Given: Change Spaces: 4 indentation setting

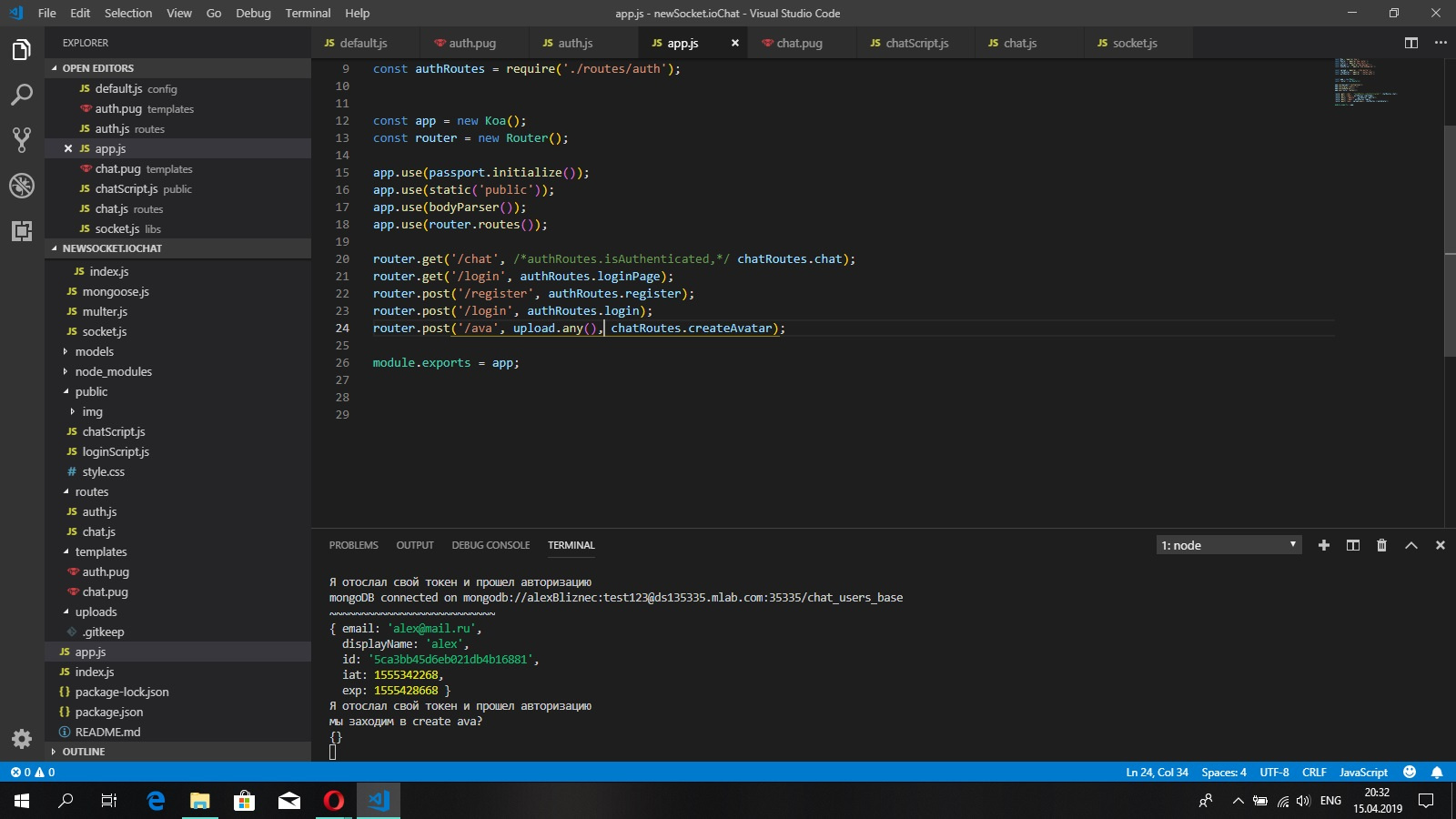Looking at the screenshot, I should coord(1224,772).
